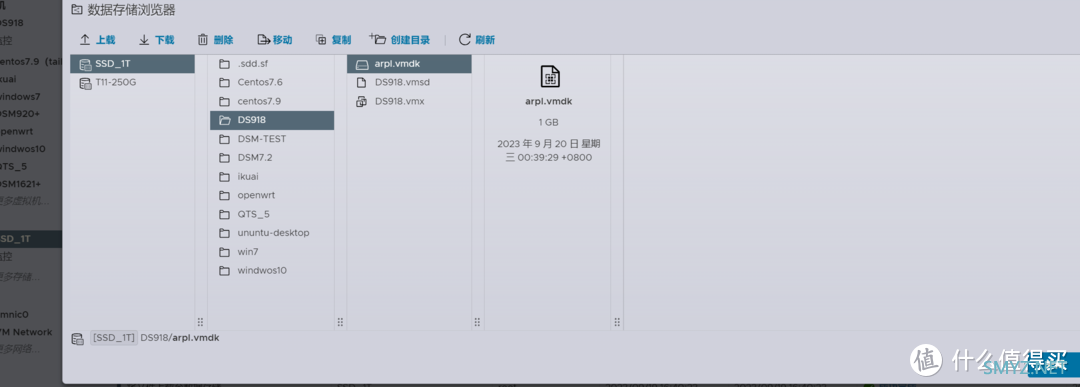Open the Centos7.6 folder

click(x=272, y=83)
